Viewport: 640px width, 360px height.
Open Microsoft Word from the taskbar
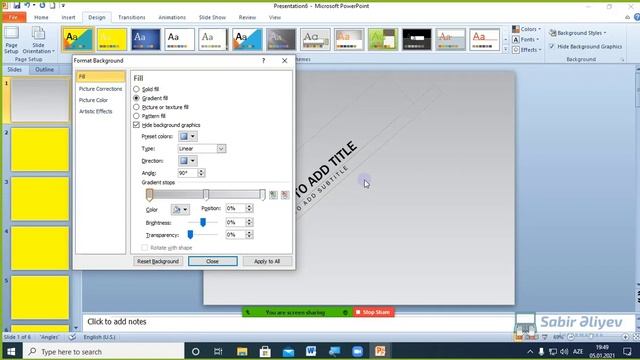pos(311,351)
